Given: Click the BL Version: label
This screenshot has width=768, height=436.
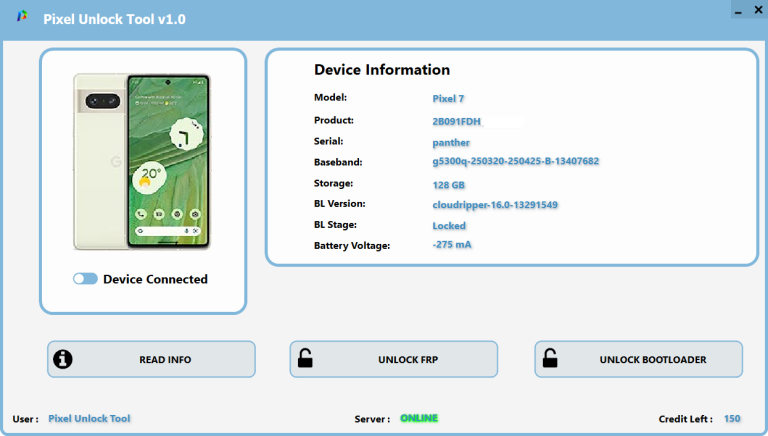Looking at the screenshot, I should (x=340, y=204).
